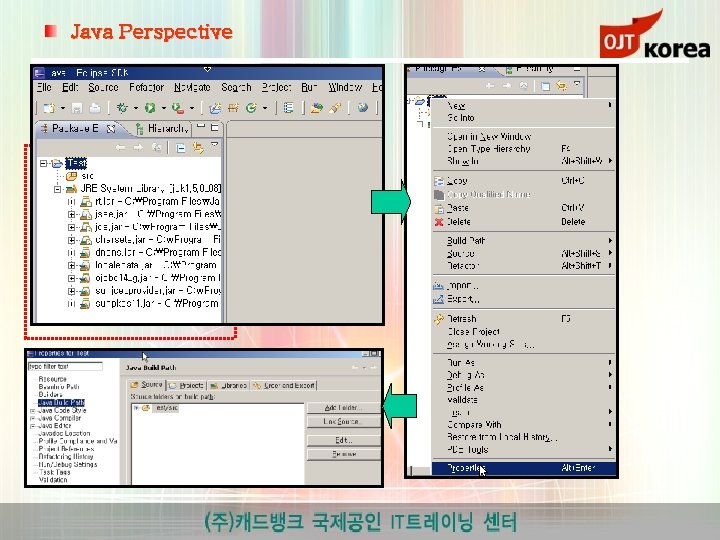Switch to Order and Export tab

tap(284, 385)
